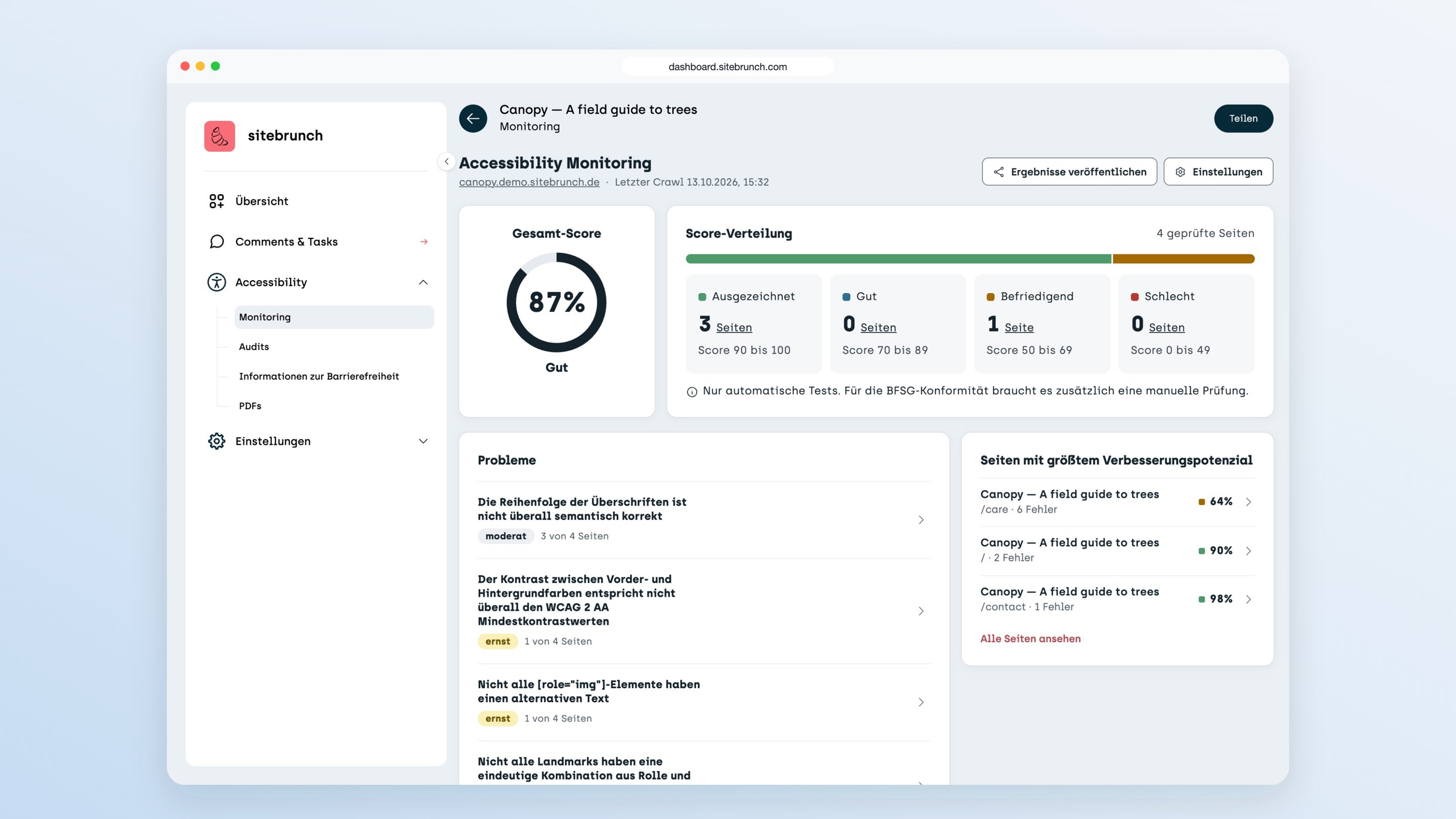
Task: Open the 90% root page chevron
Action: point(1249,551)
